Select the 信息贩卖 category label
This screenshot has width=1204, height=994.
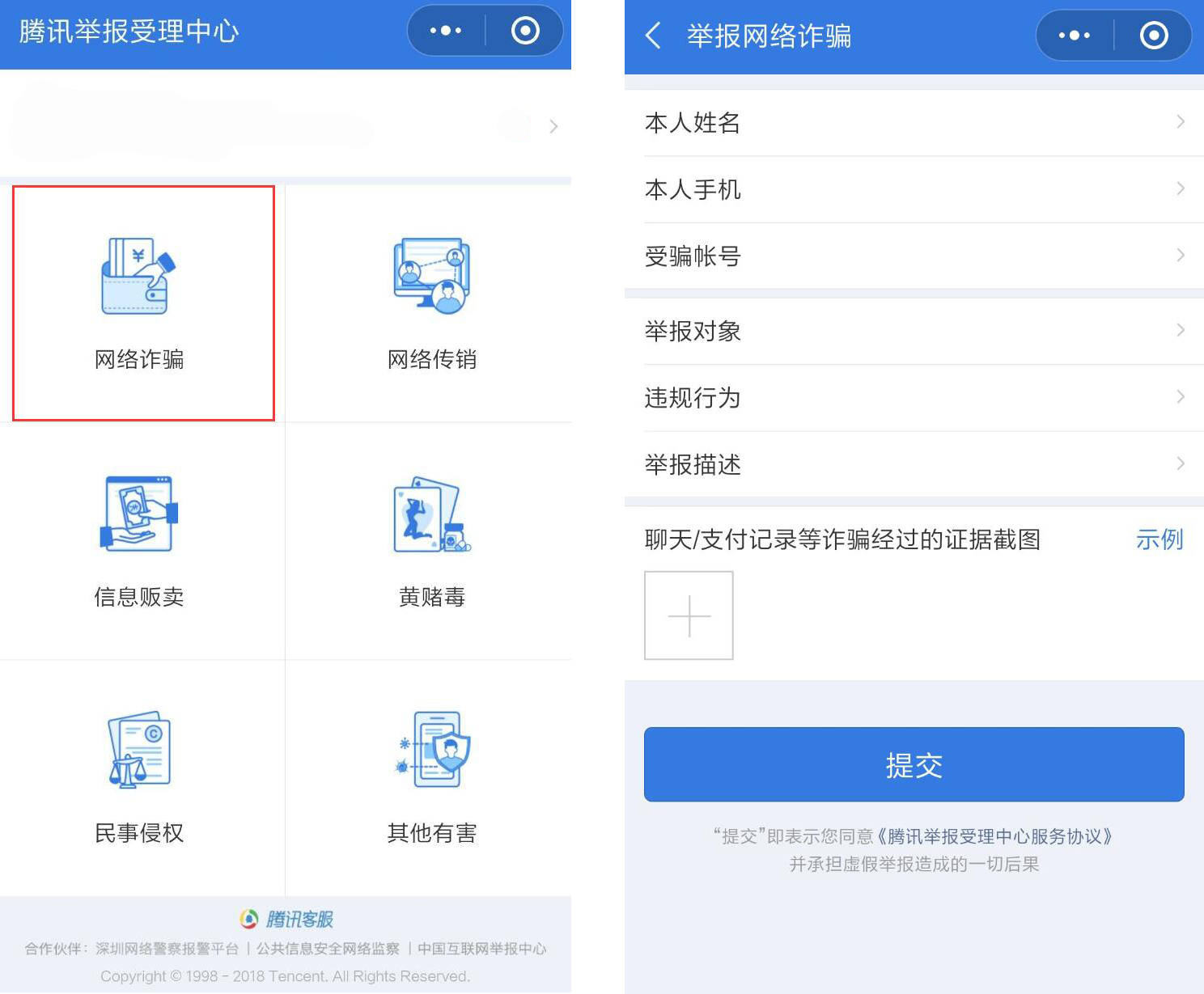coord(139,597)
